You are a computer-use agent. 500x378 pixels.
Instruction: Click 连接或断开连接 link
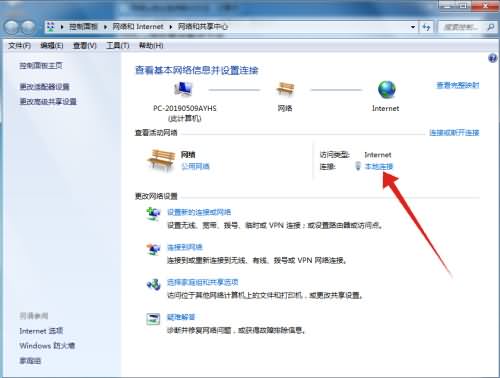pos(454,133)
